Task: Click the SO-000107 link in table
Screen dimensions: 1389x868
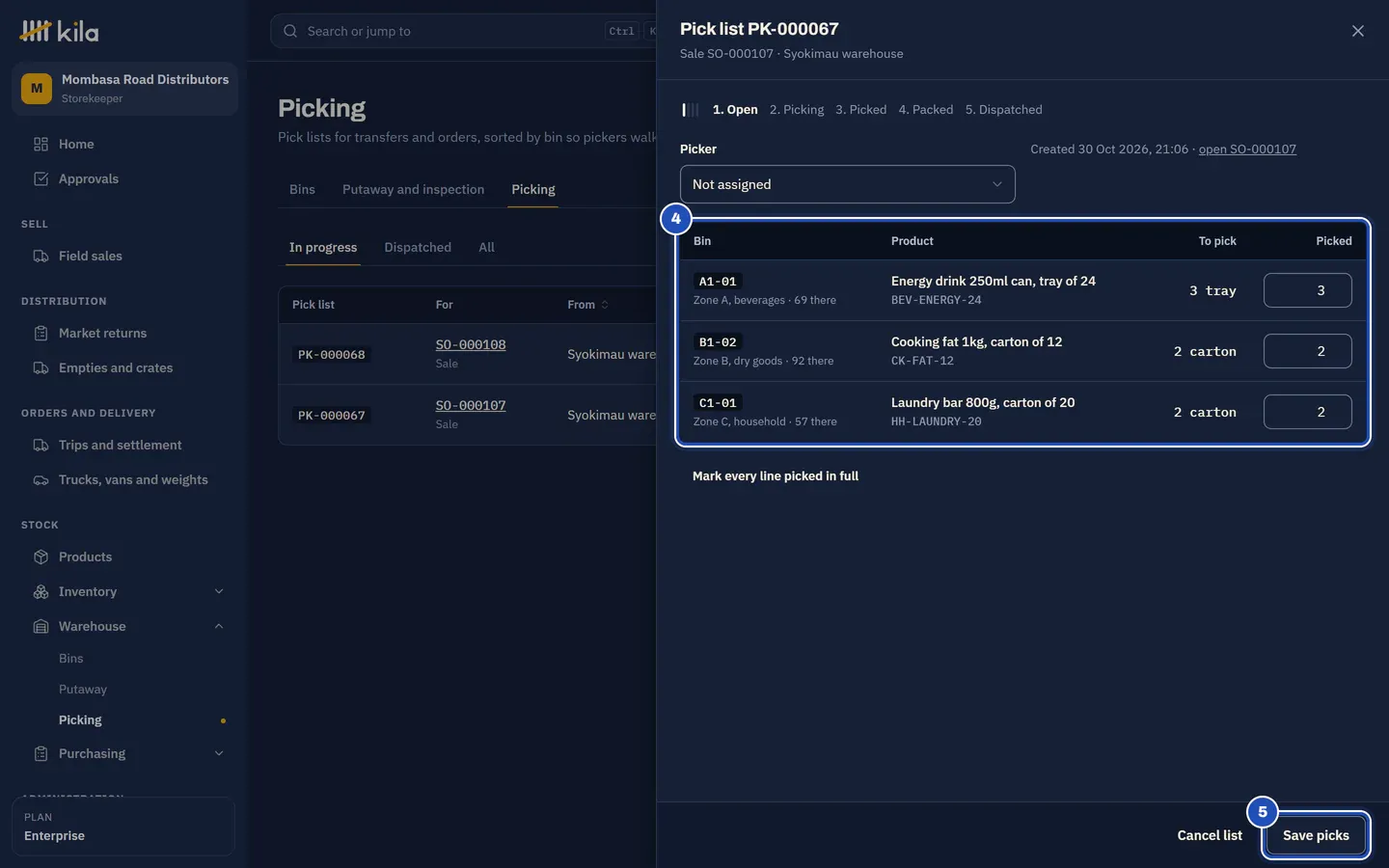Action: click(x=471, y=405)
